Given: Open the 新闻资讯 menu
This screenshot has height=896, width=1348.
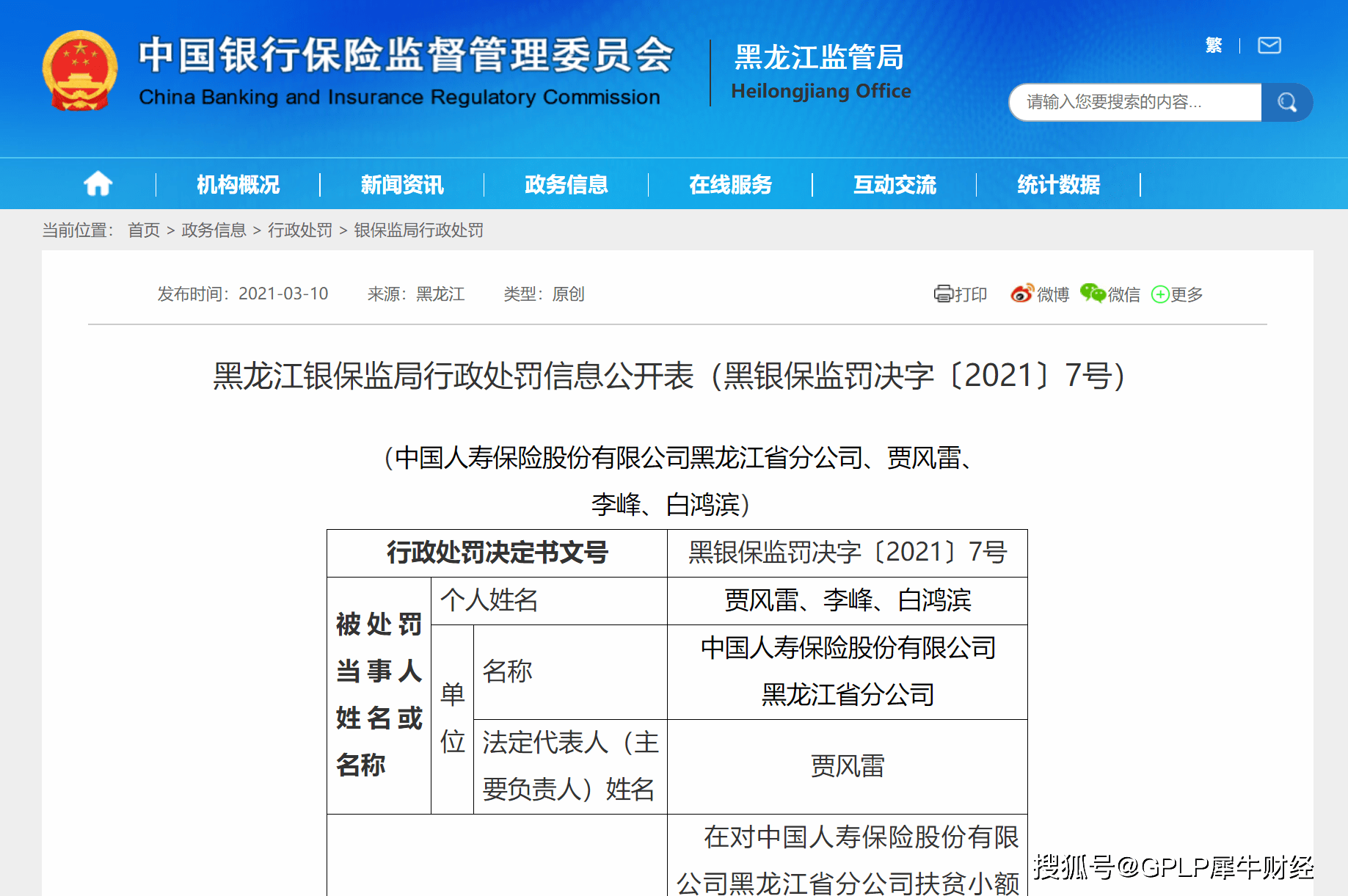Looking at the screenshot, I should pos(402,185).
